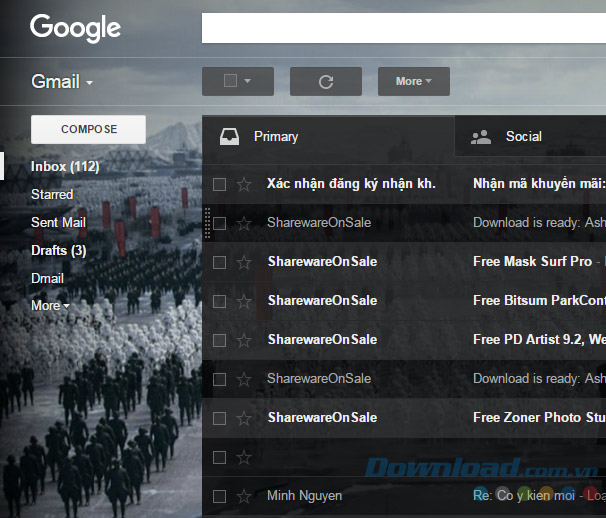This screenshot has width=606, height=518.
Task: Switch to the Social tab
Action: [530, 136]
